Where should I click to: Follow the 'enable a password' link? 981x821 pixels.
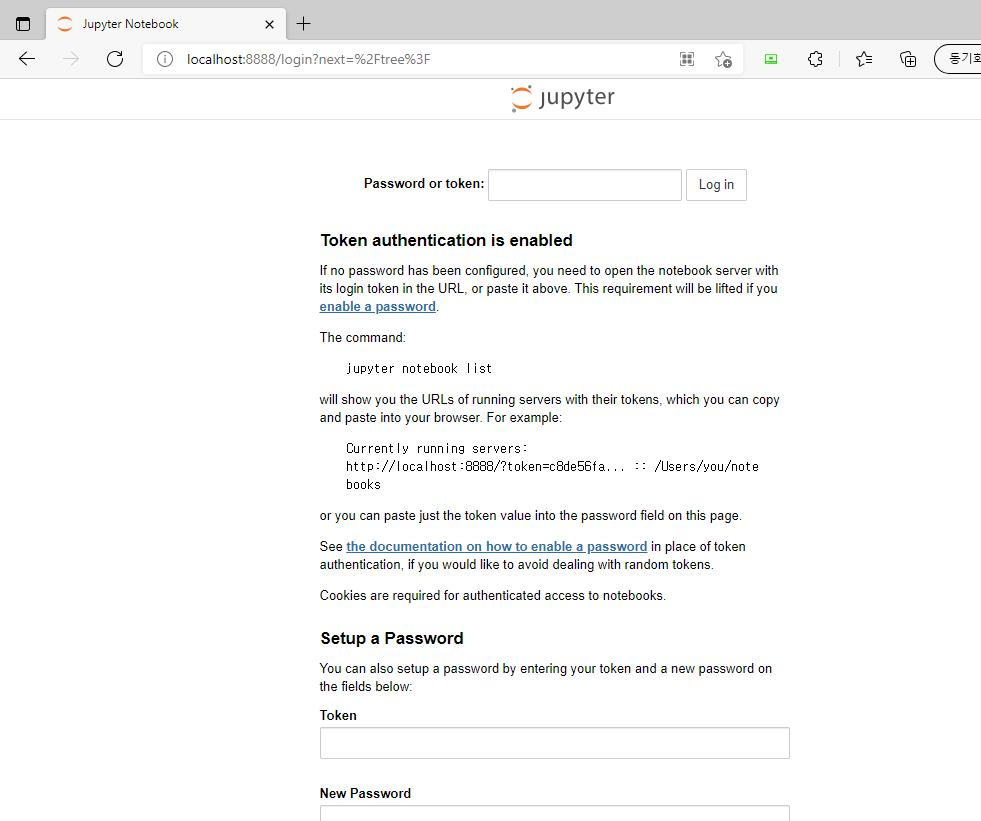pos(377,307)
